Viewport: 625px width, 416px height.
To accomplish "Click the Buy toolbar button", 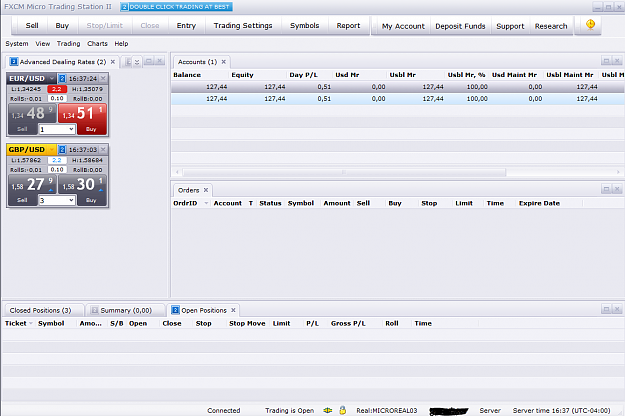I will (62, 26).
